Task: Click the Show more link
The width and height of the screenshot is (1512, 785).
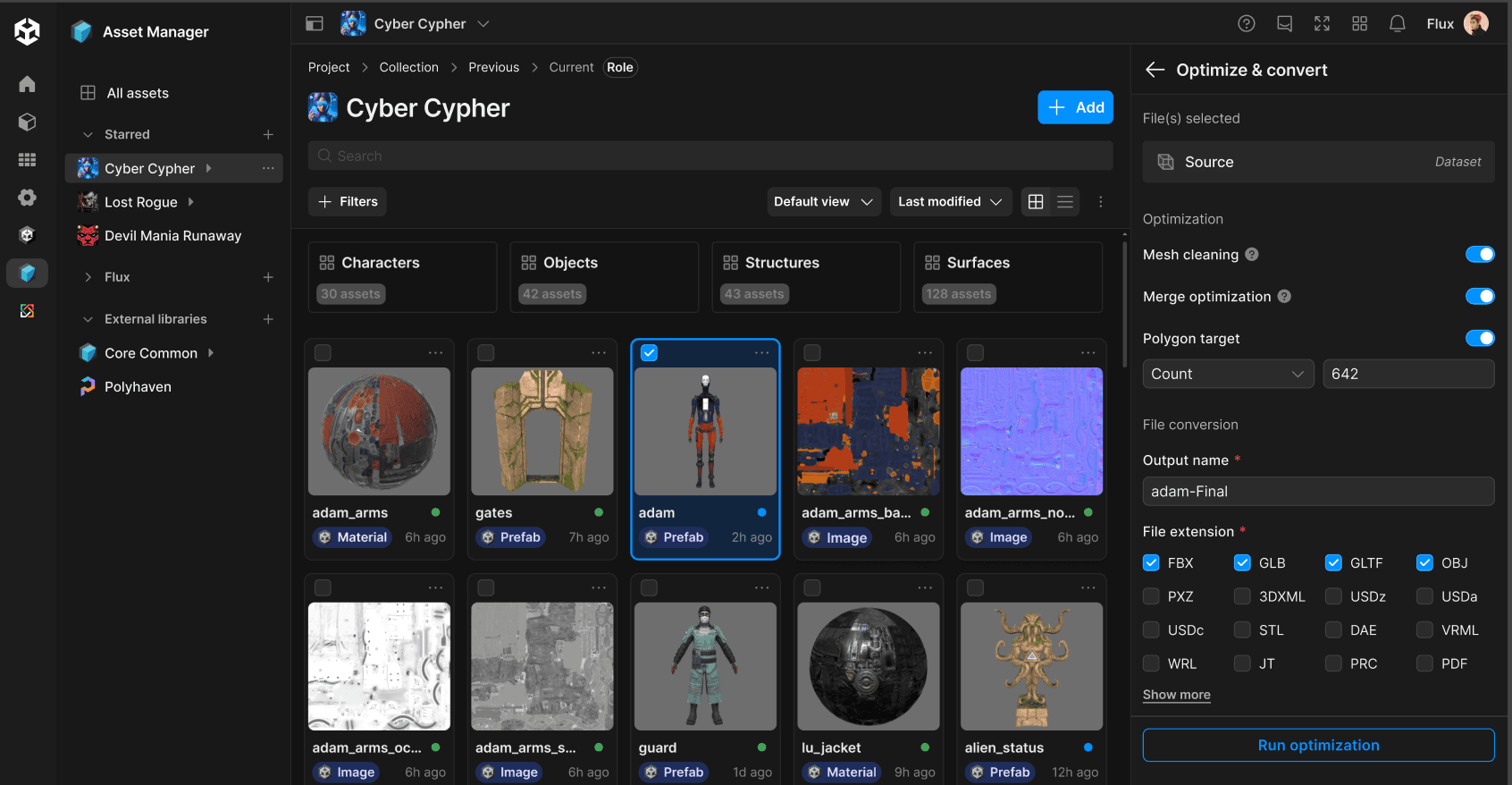Action: pos(1176,695)
